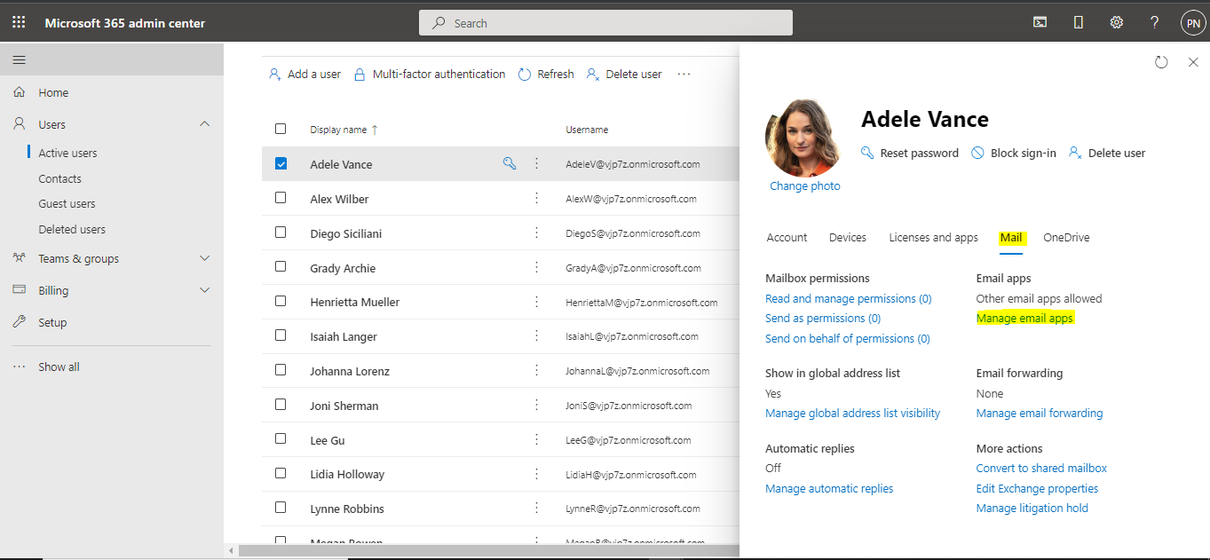Viewport: 1210px width, 560px height.
Task: Open Active users in sidebar
Action: tap(68, 153)
